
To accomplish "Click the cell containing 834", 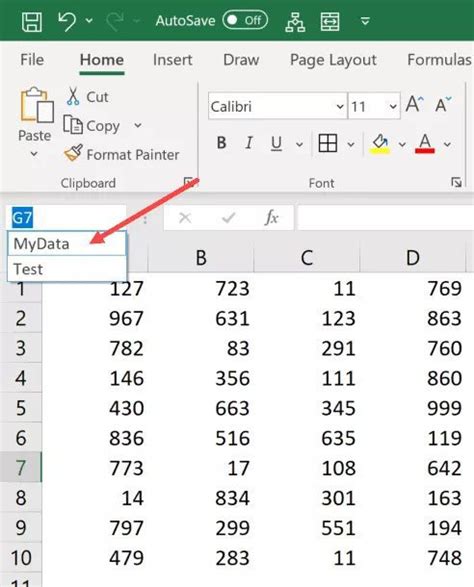I will click(x=201, y=498).
